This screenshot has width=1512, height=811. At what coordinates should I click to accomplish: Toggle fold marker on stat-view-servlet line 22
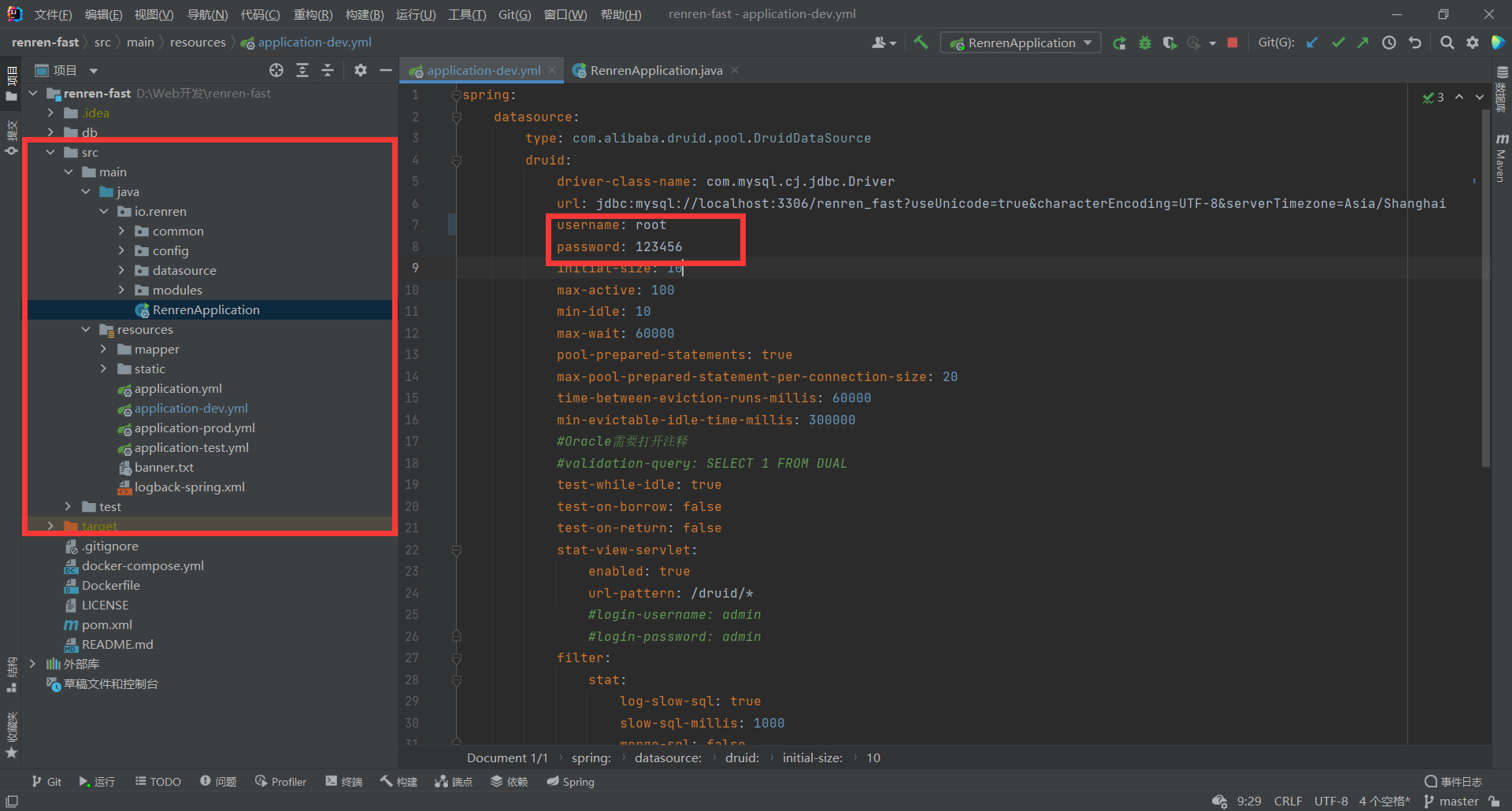click(x=456, y=550)
